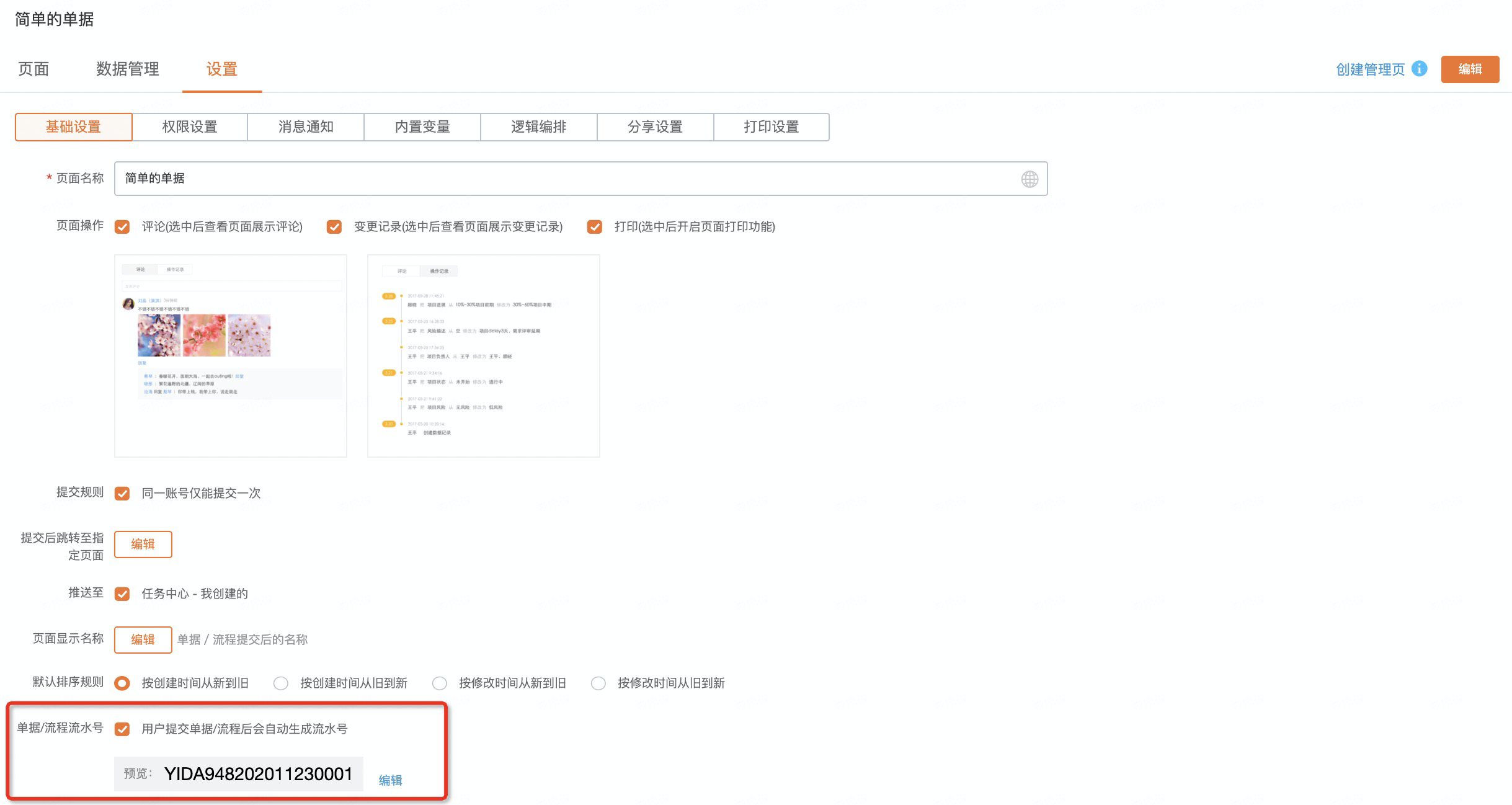Open the 打印设置 tab
The image size is (1512, 805).
pos(771,127)
